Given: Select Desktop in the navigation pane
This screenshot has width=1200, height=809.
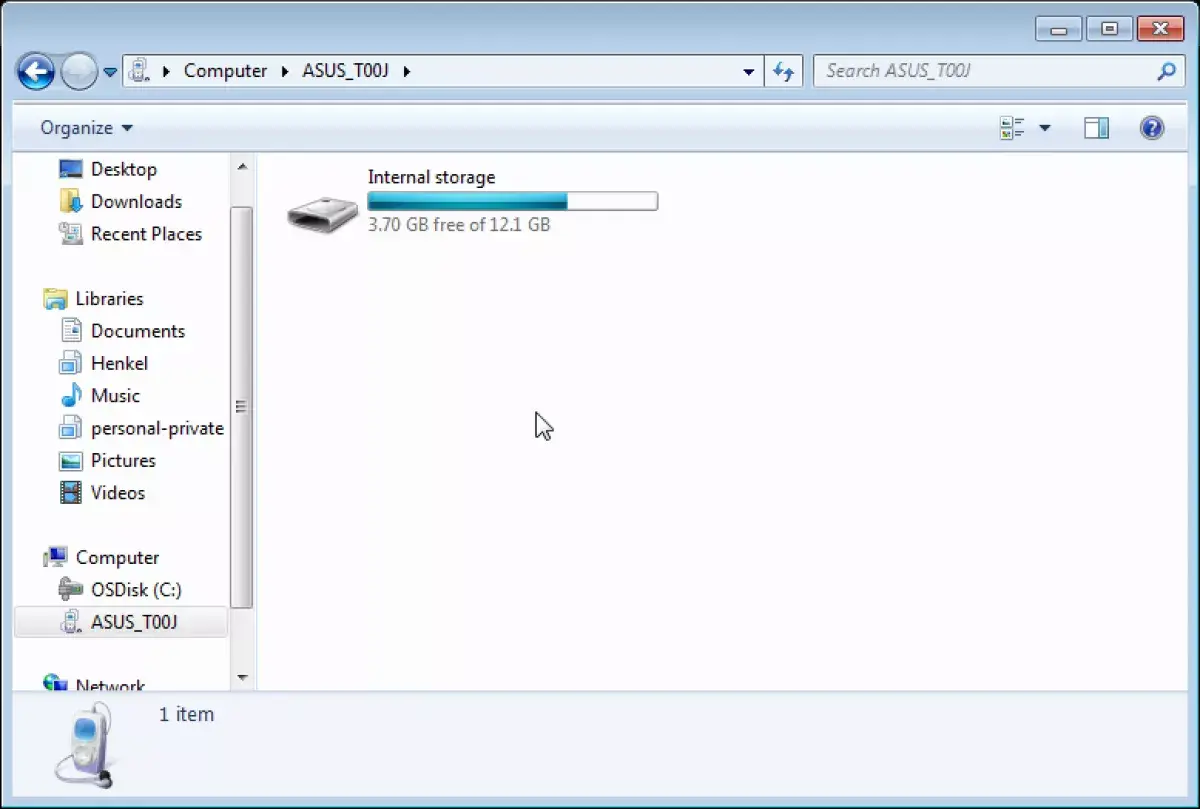Looking at the screenshot, I should (124, 169).
